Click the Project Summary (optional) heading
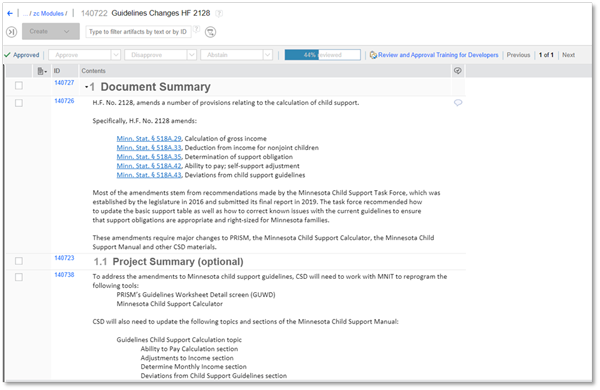Image resolution: width=600 pixels, height=390 pixels. pyautogui.click(x=178, y=262)
